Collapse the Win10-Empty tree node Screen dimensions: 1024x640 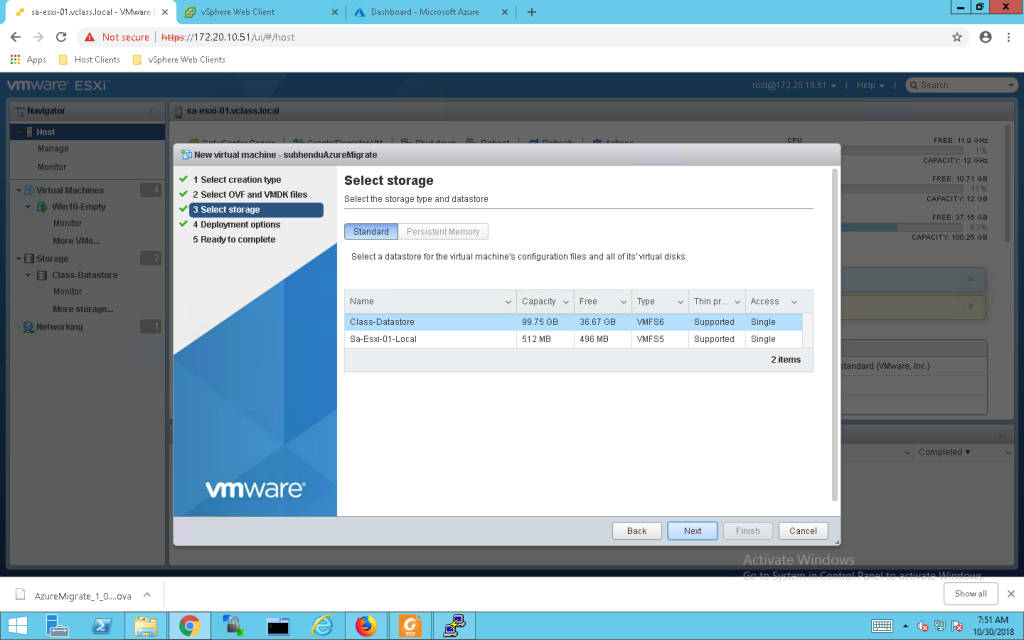pyautogui.click(x=28, y=206)
